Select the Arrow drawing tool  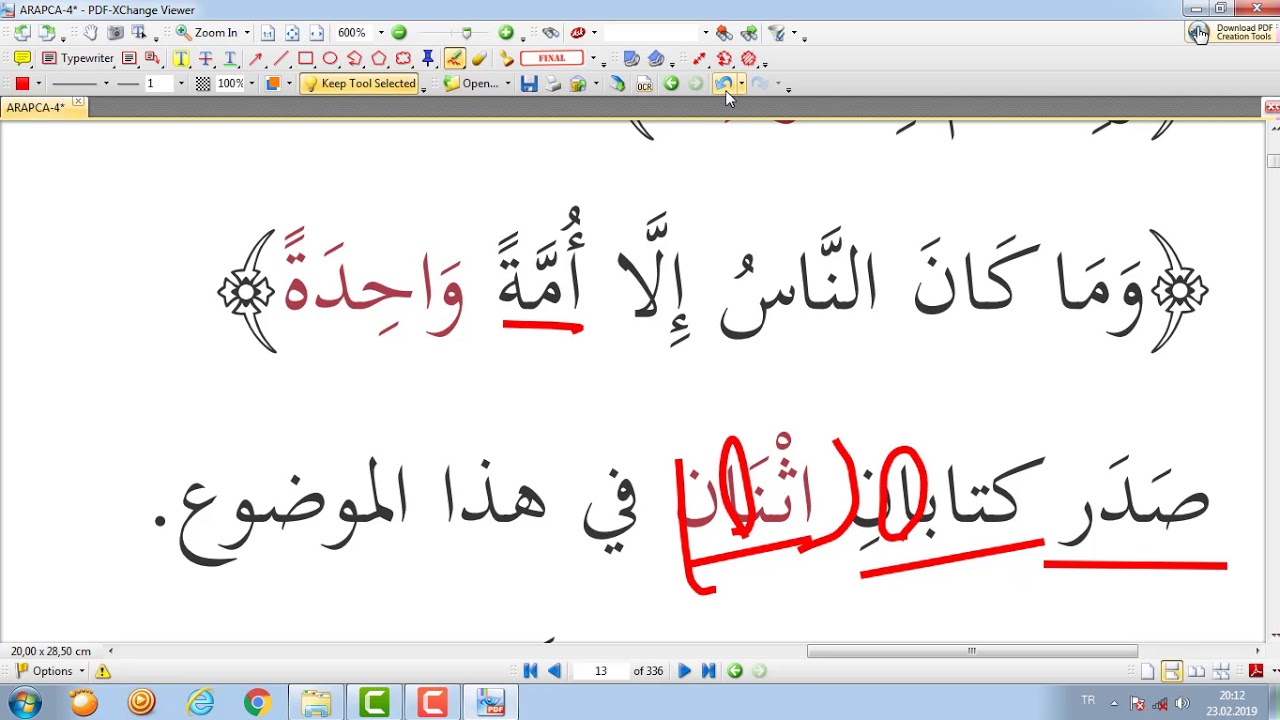pos(256,59)
